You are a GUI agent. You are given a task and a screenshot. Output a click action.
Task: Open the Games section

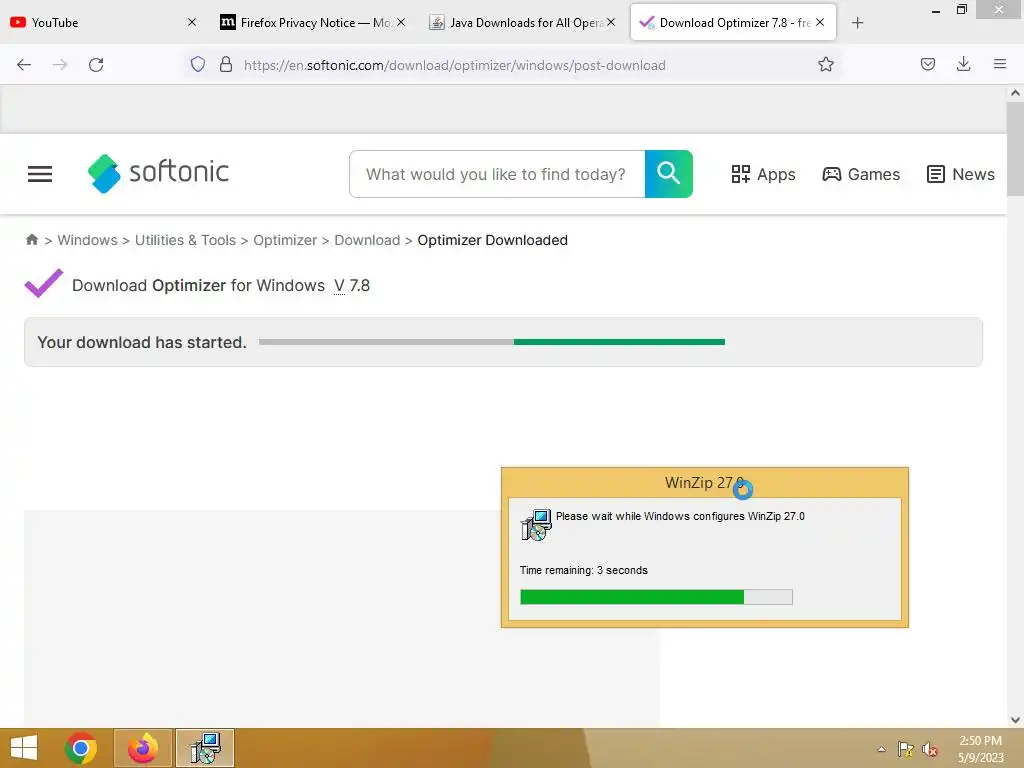(861, 174)
